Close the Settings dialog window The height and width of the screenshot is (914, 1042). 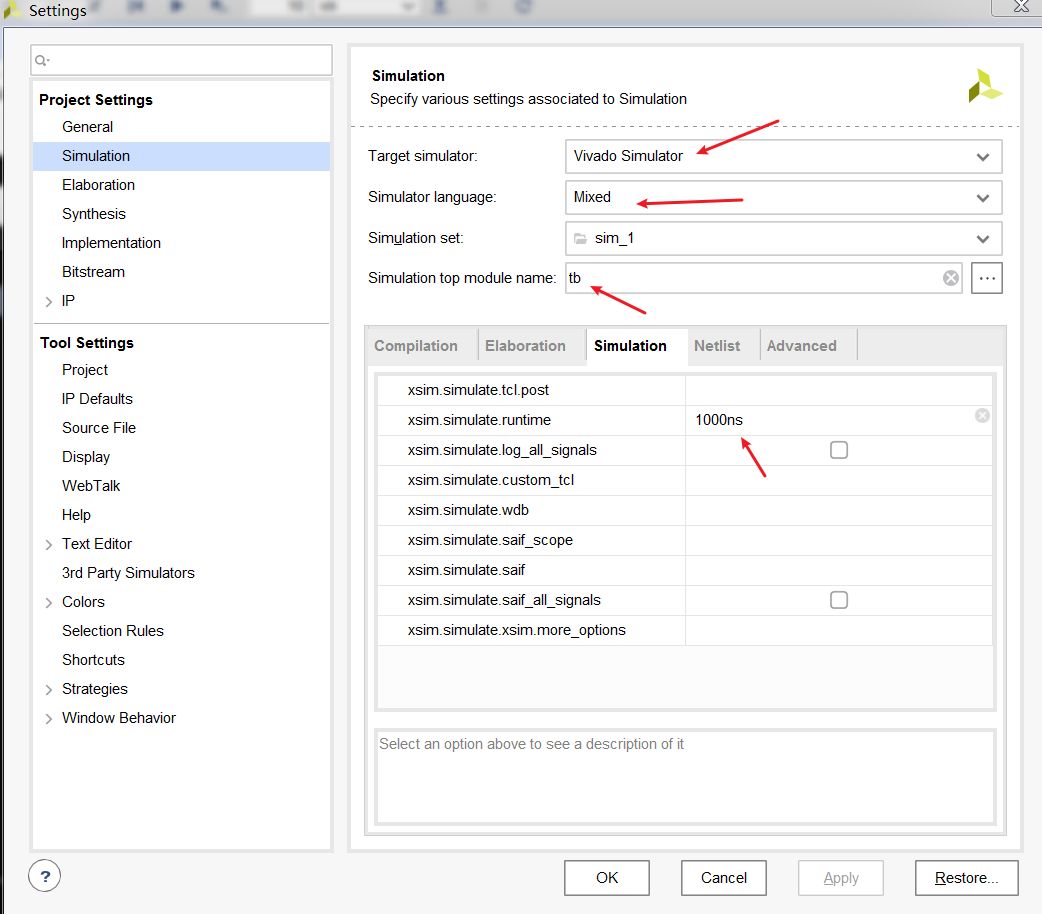point(1021,7)
